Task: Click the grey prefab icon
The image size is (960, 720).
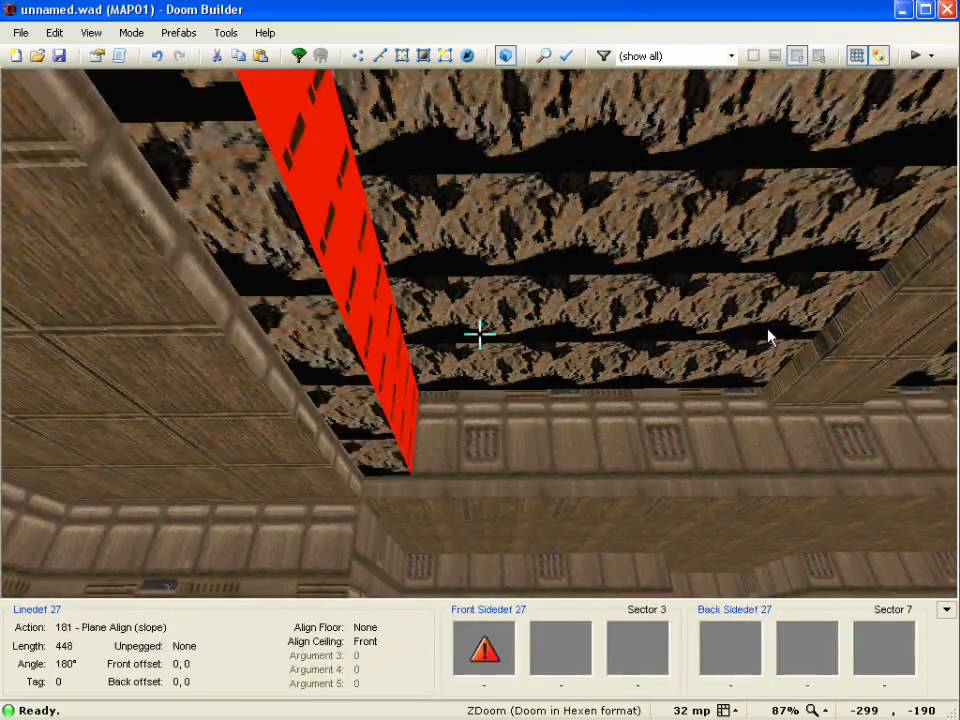Action: click(x=320, y=56)
